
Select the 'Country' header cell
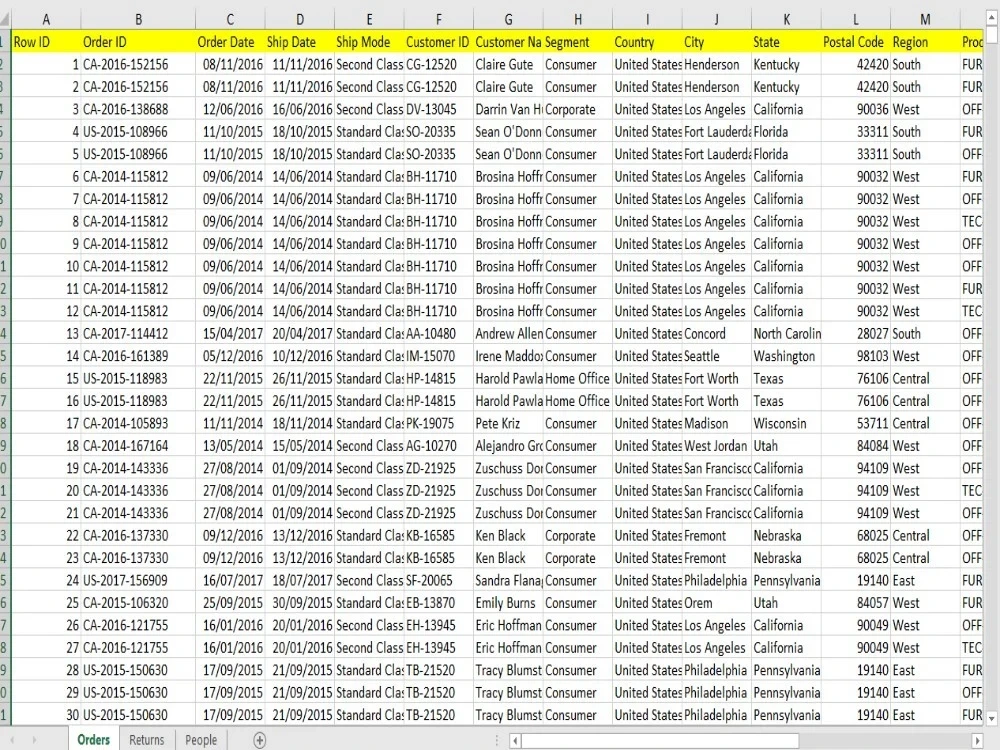(x=647, y=42)
